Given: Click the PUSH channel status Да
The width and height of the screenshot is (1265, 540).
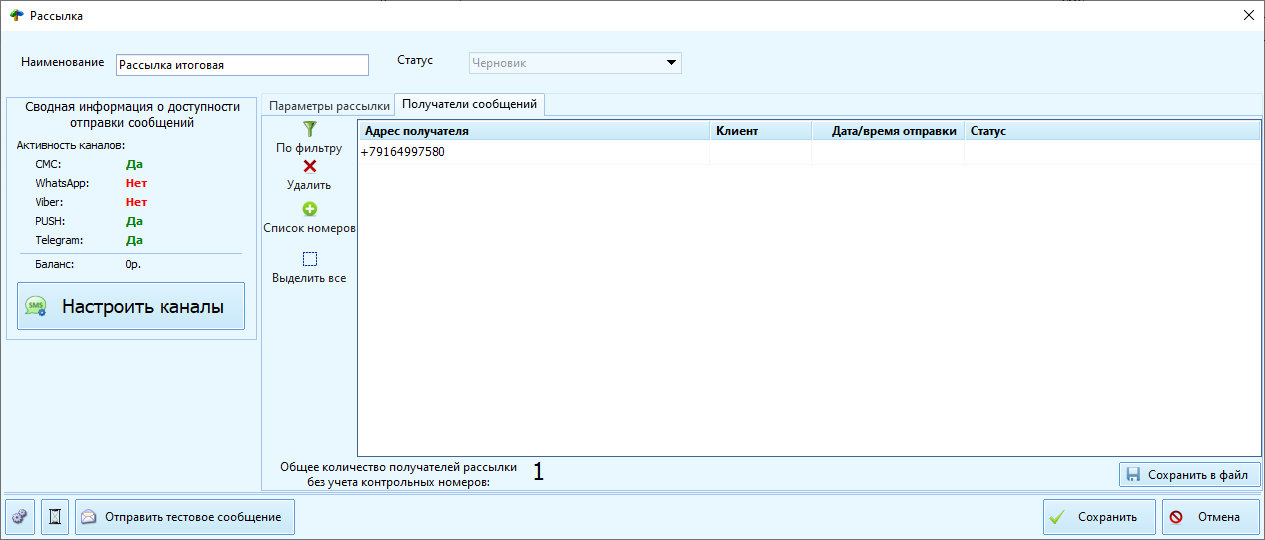Looking at the screenshot, I should pyautogui.click(x=134, y=221).
